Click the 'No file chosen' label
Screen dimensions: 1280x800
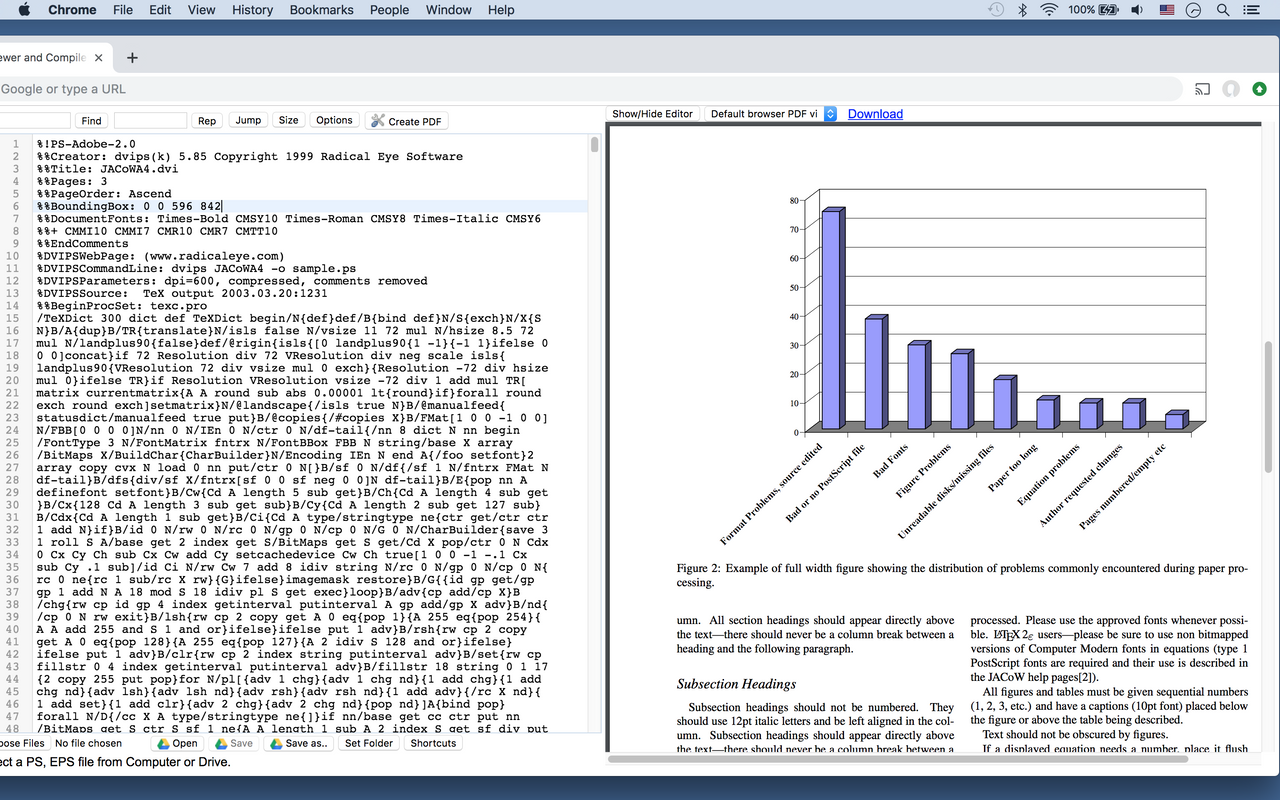click(x=90, y=743)
